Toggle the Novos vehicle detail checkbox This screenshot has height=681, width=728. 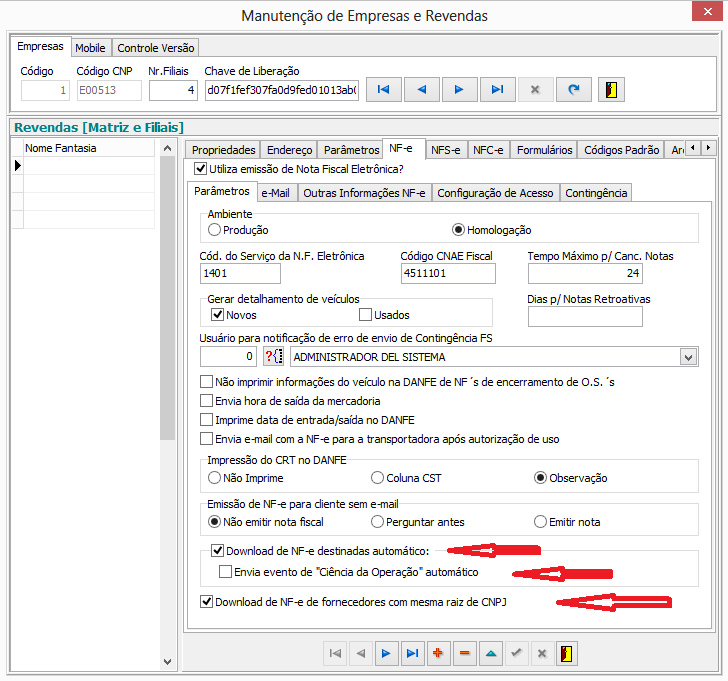tap(217, 315)
